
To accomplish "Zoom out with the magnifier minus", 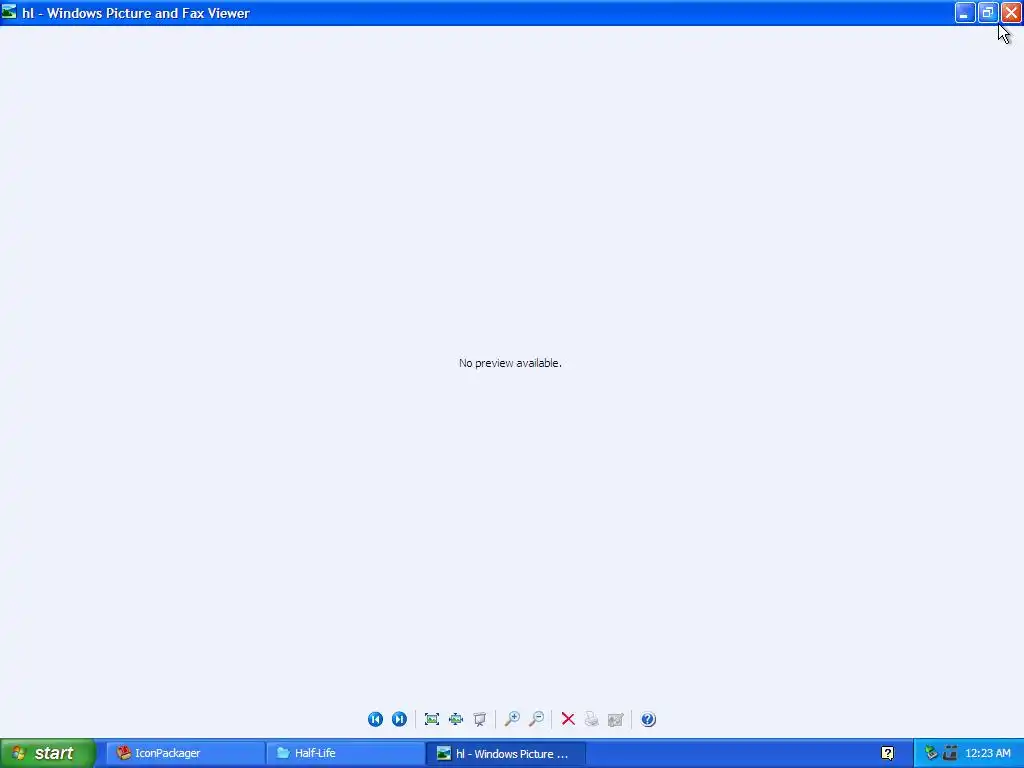I will 536,719.
